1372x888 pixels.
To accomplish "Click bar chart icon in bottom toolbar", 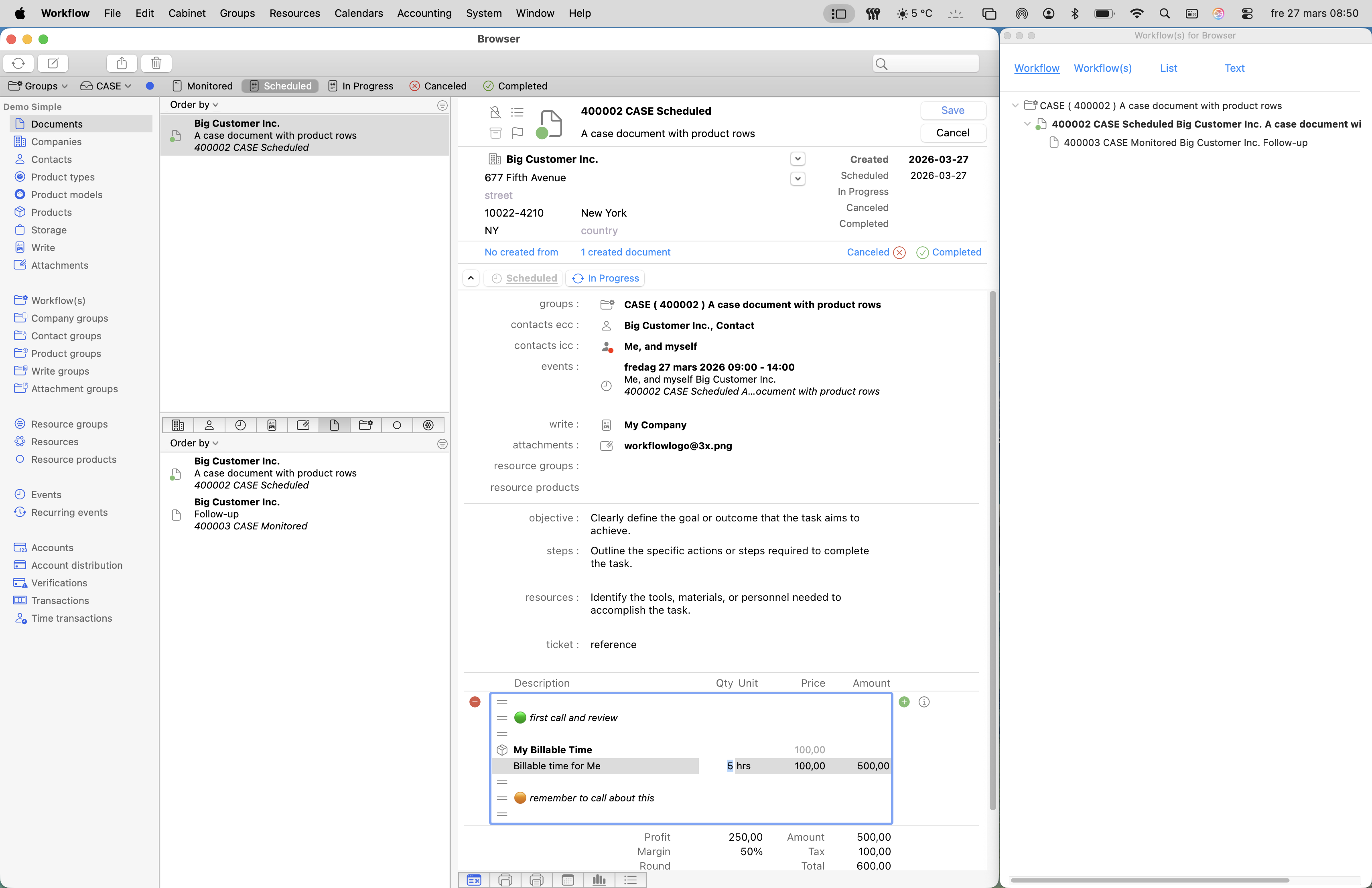I will tap(599, 879).
